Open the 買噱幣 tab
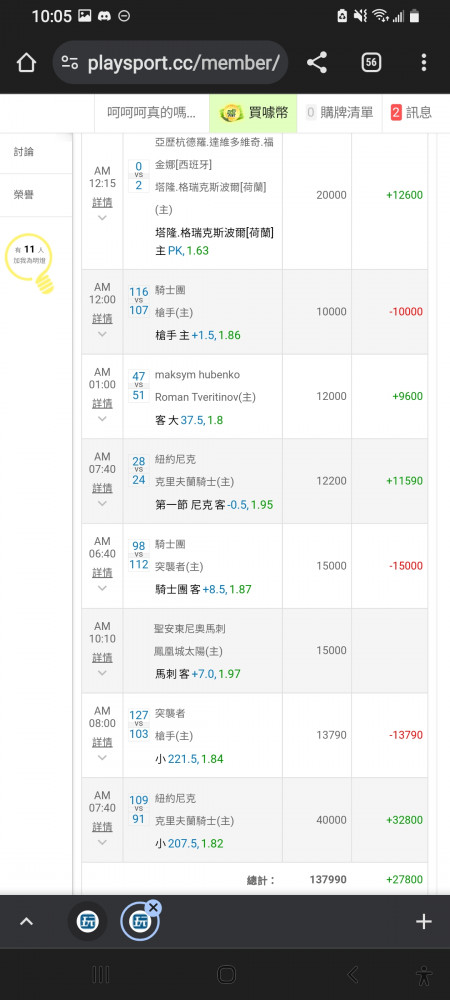Image resolution: width=450 pixels, height=1000 pixels. click(x=254, y=113)
